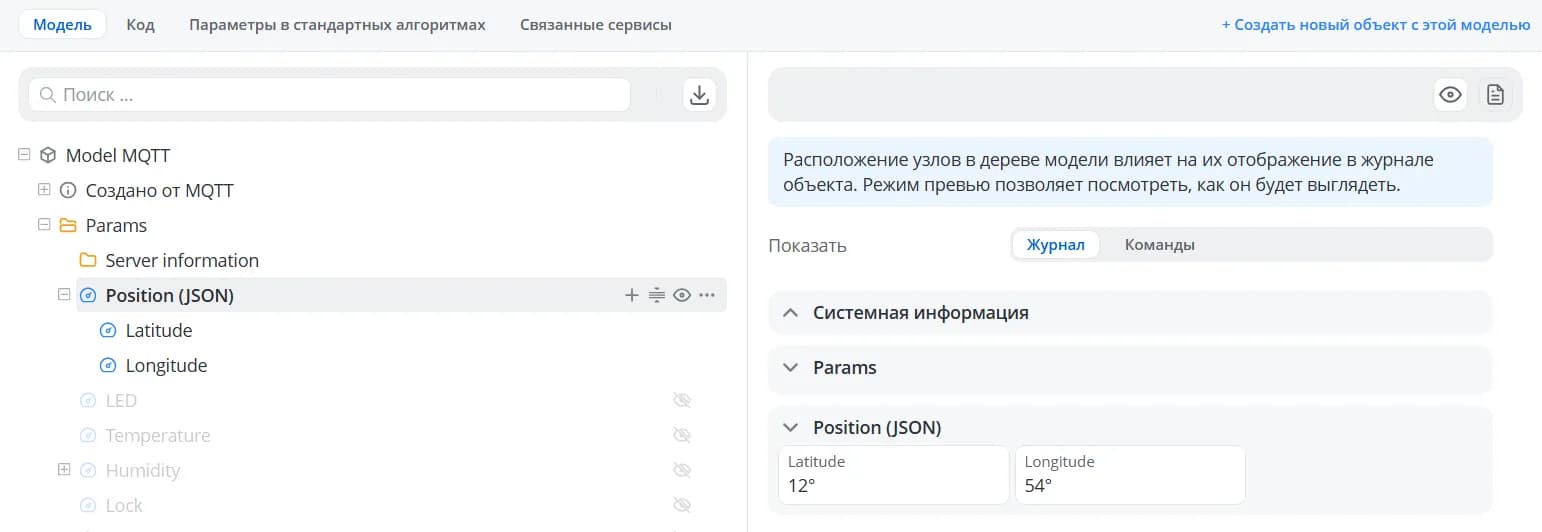Toggle visibility eye on Position (JSON) row
This screenshot has height=532, width=1542.
[682, 295]
